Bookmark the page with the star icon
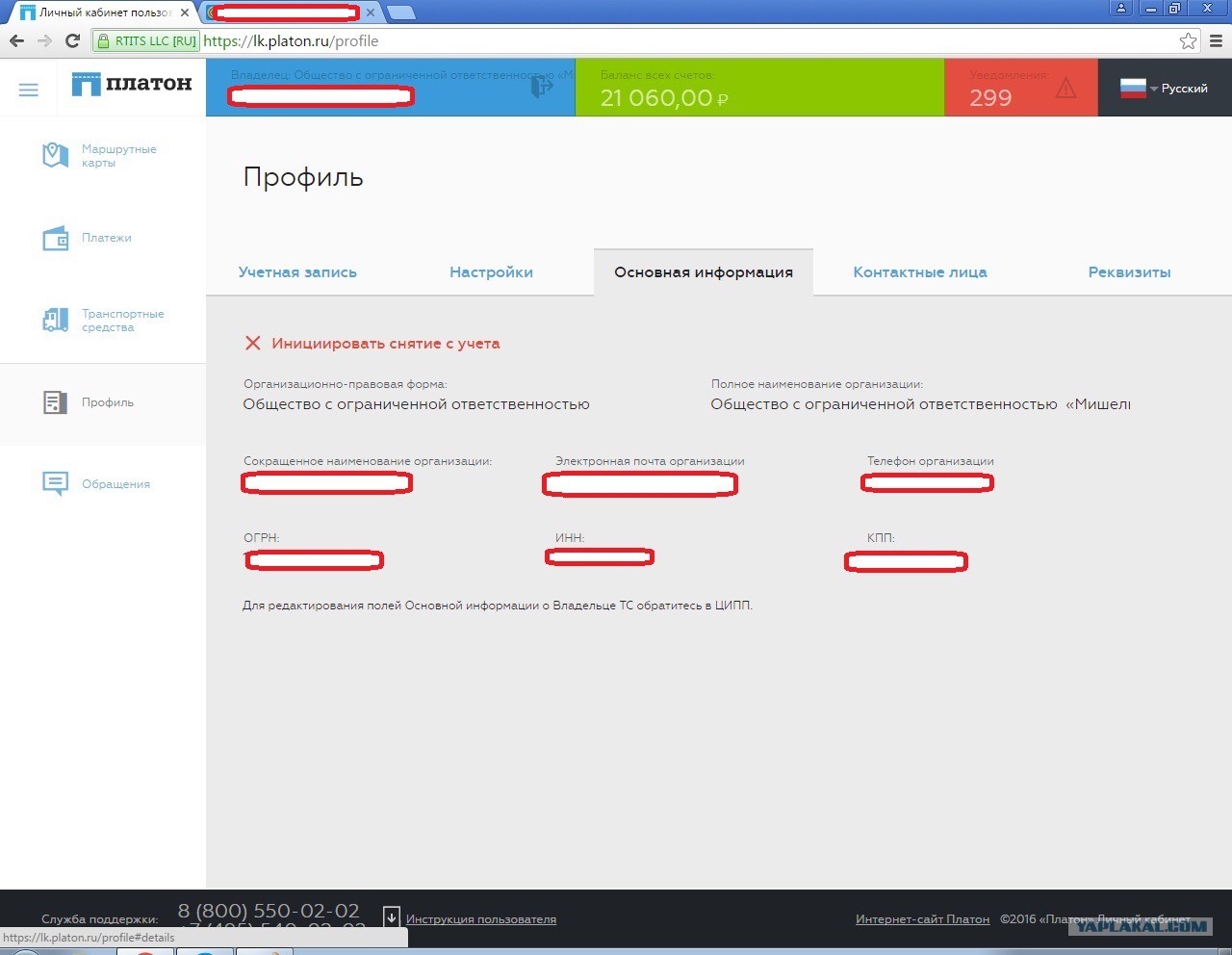Viewport: 1232px width, 955px height. click(1188, 41)
